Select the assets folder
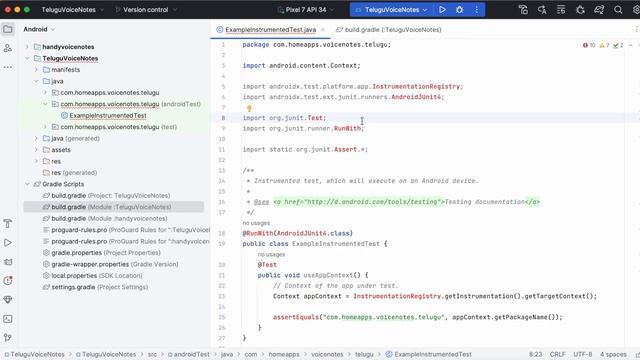 point(57,150)
